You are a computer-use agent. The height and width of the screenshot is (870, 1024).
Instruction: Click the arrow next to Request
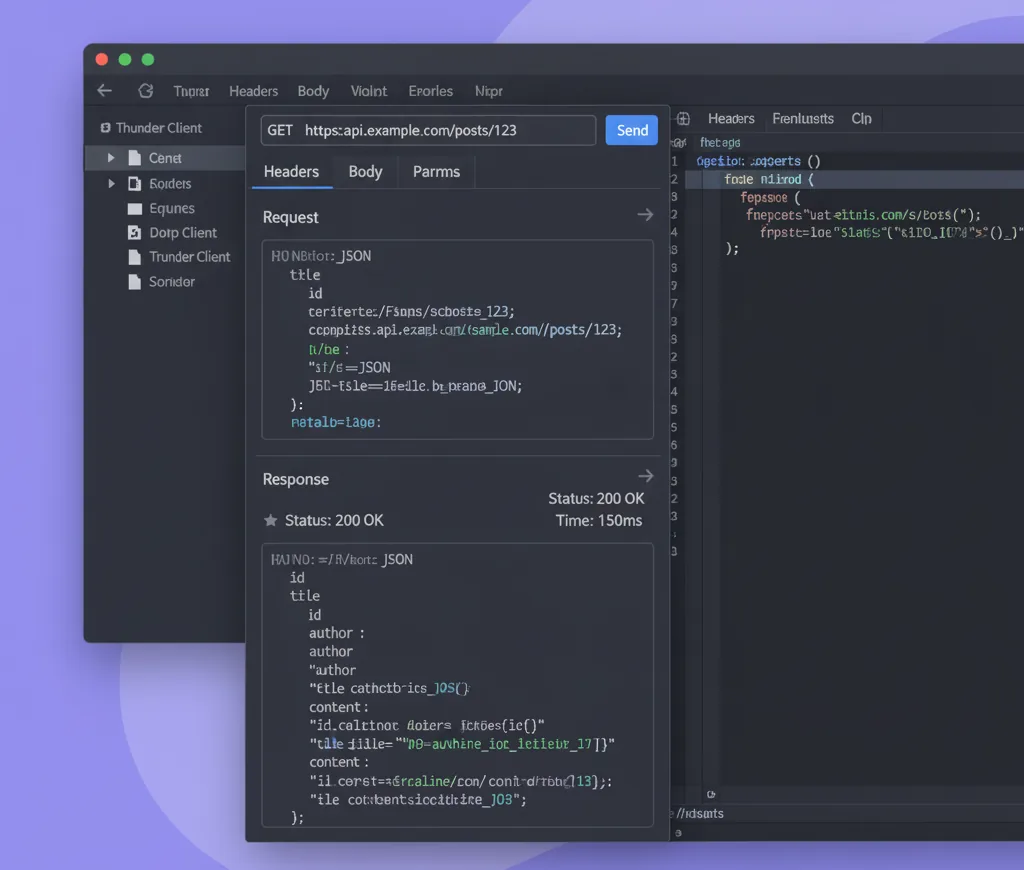(645, 215)
